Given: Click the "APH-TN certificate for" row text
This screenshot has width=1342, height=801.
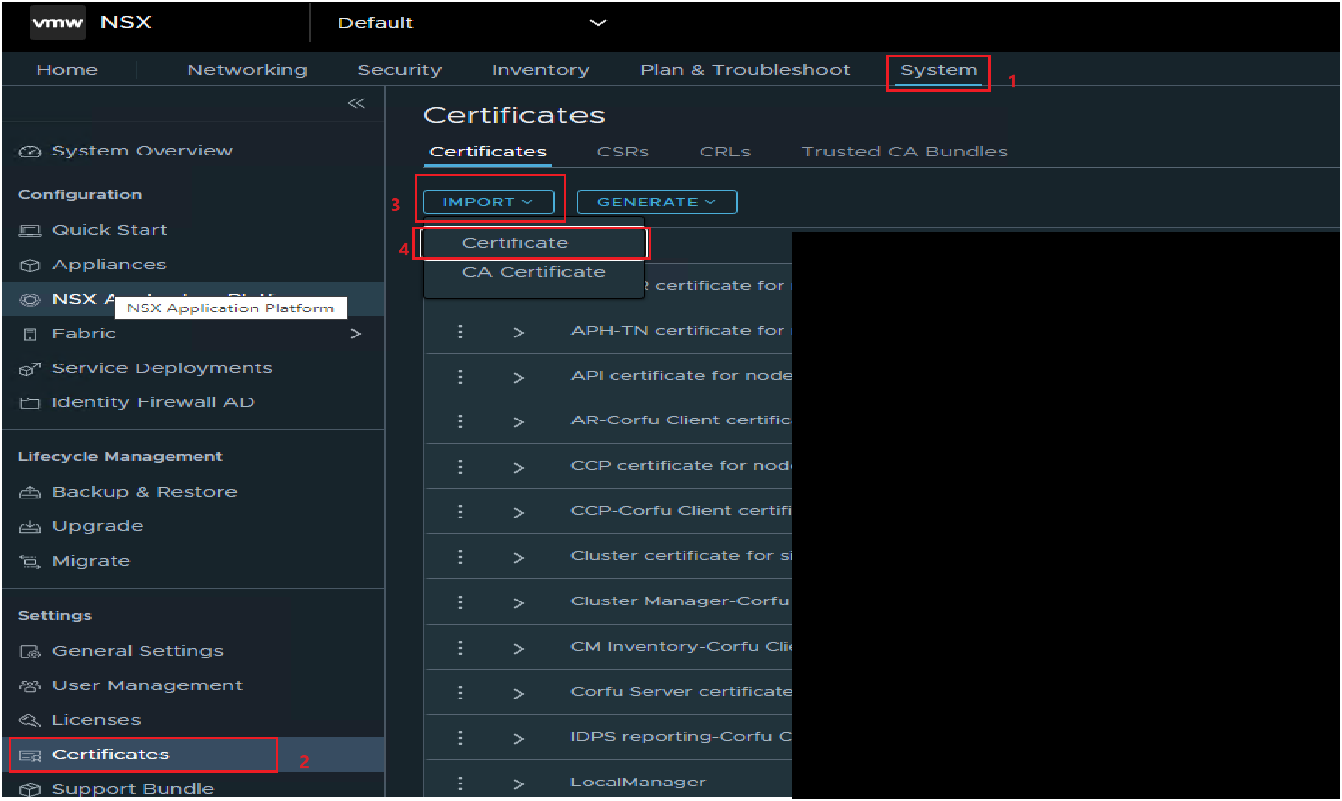Looking at the screenshot, I should coord(681,331).
